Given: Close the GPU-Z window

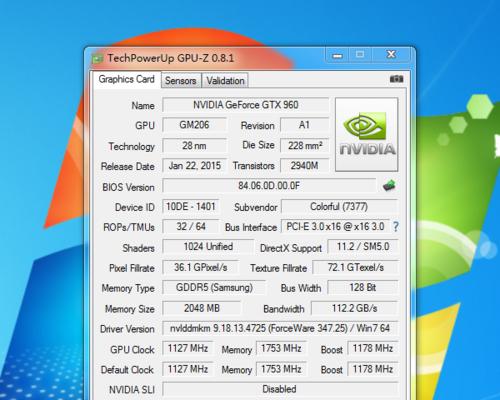Looking at the screenshot, I should pos(391,55).
